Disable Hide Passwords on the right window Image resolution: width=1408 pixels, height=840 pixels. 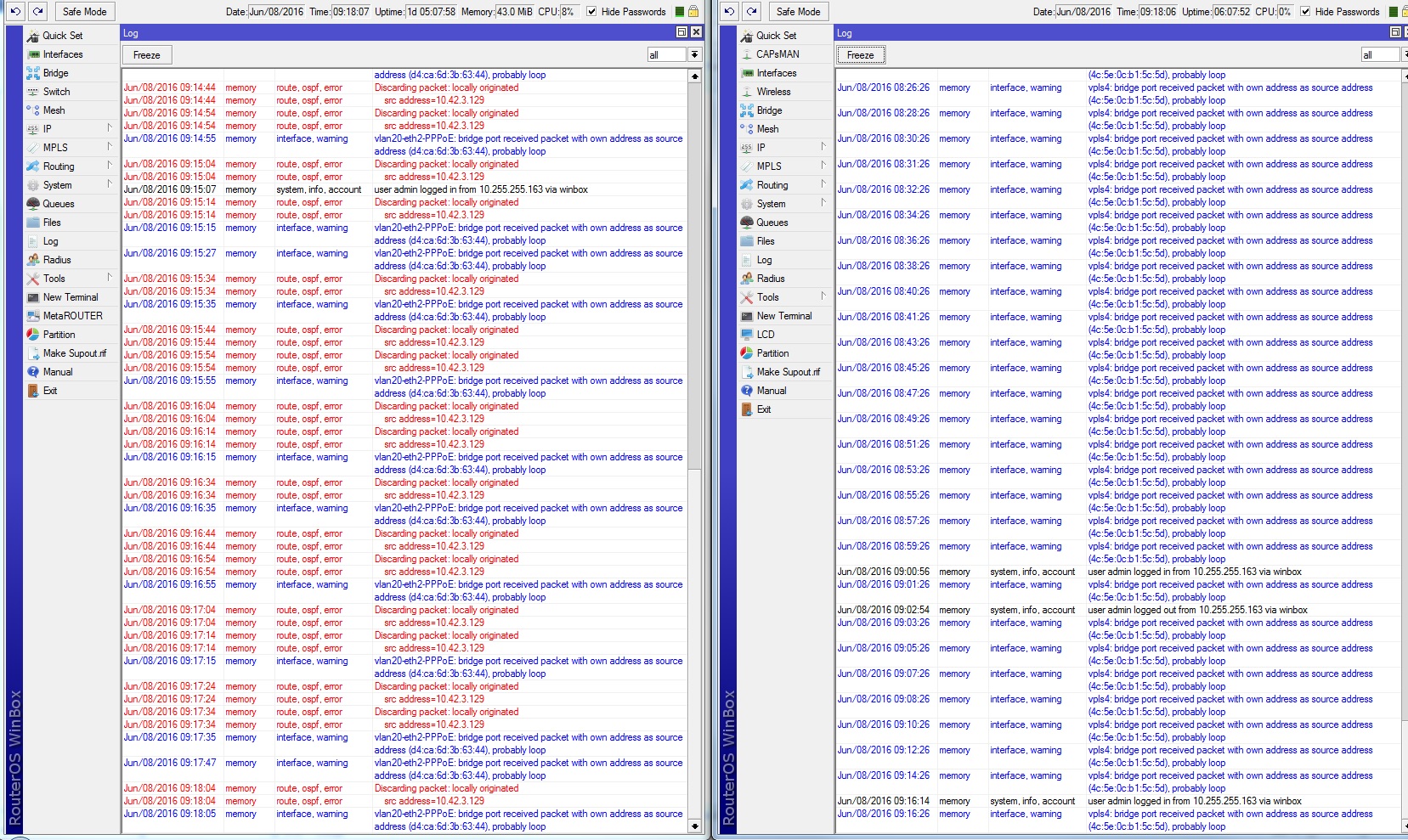pyautogui.click(x=1306, y=12)
